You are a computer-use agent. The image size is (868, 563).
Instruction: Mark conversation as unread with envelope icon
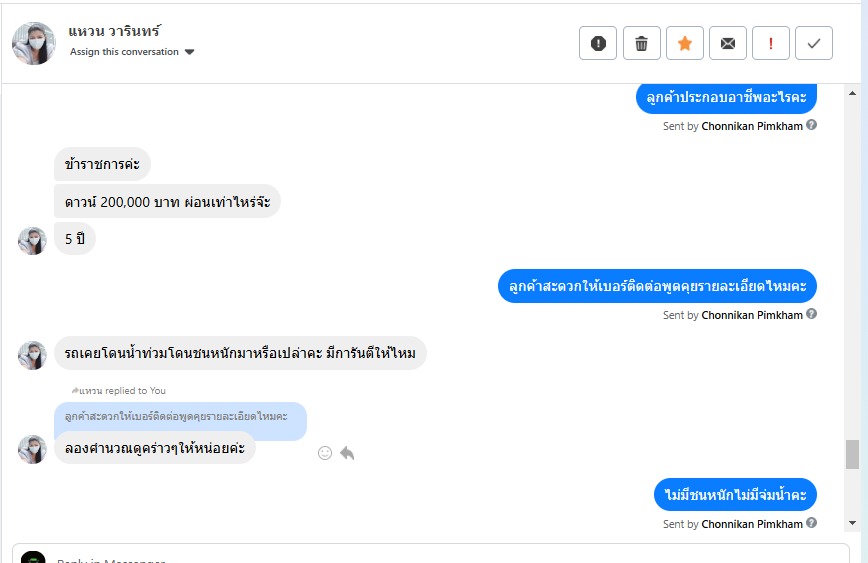728,43
